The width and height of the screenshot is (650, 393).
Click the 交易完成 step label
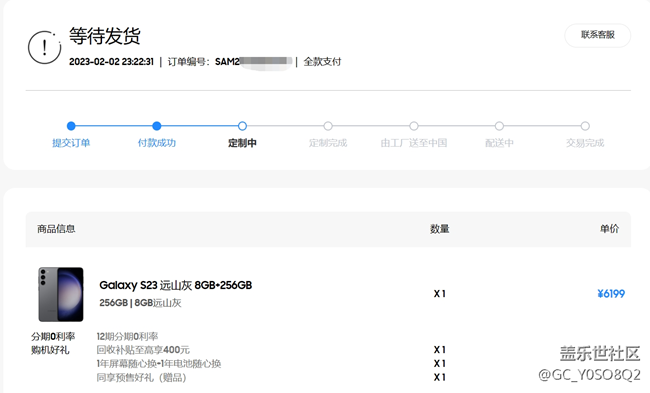[x=585, y=143]
